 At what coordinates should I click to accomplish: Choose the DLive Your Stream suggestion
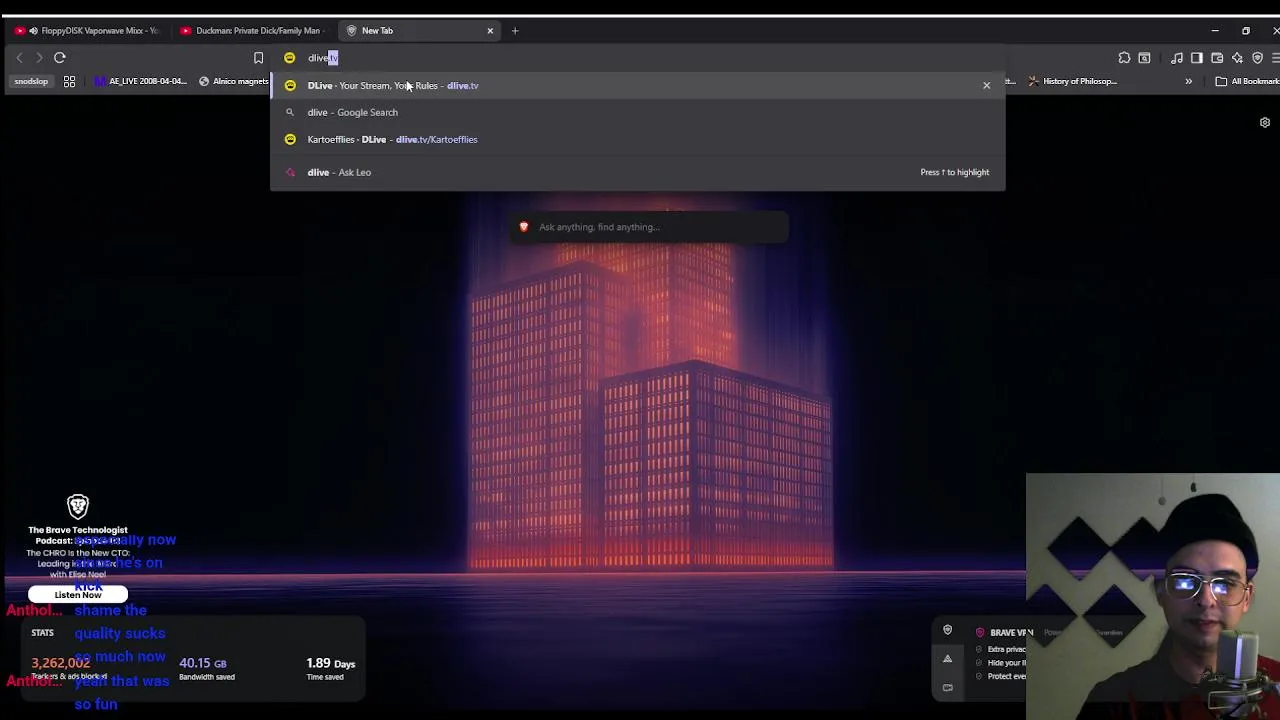click(637, 85)
